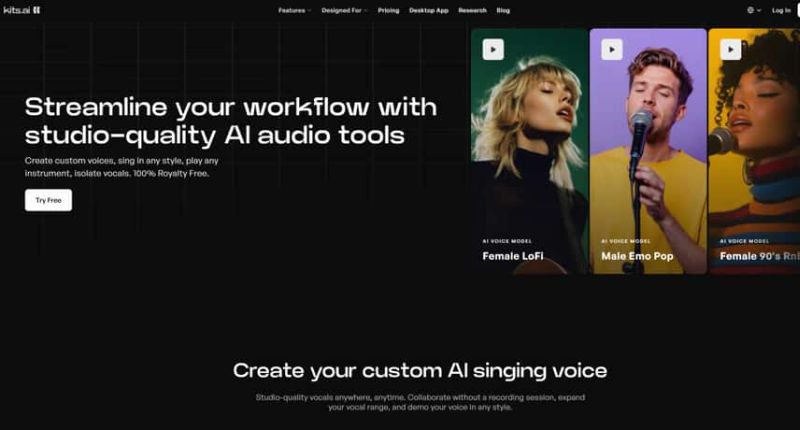This screenshot has height=430, width=800.
Task: Click the partially visible button beside Log In
Action: point(798,10)
